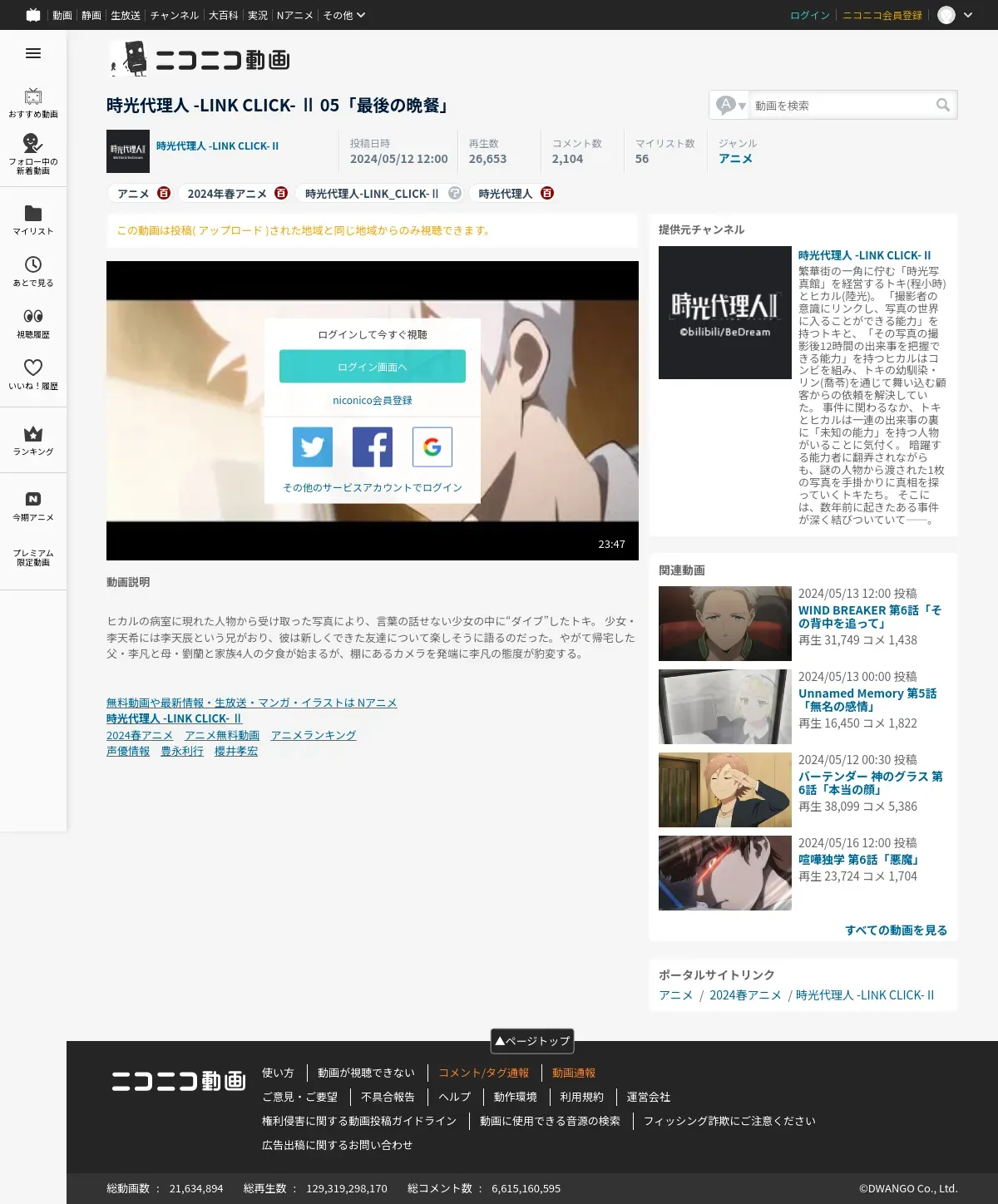This screenshot has width=998, height=1204.
Task: Click その他のサービスアカウントでログイン link
Action: [373, 487]
